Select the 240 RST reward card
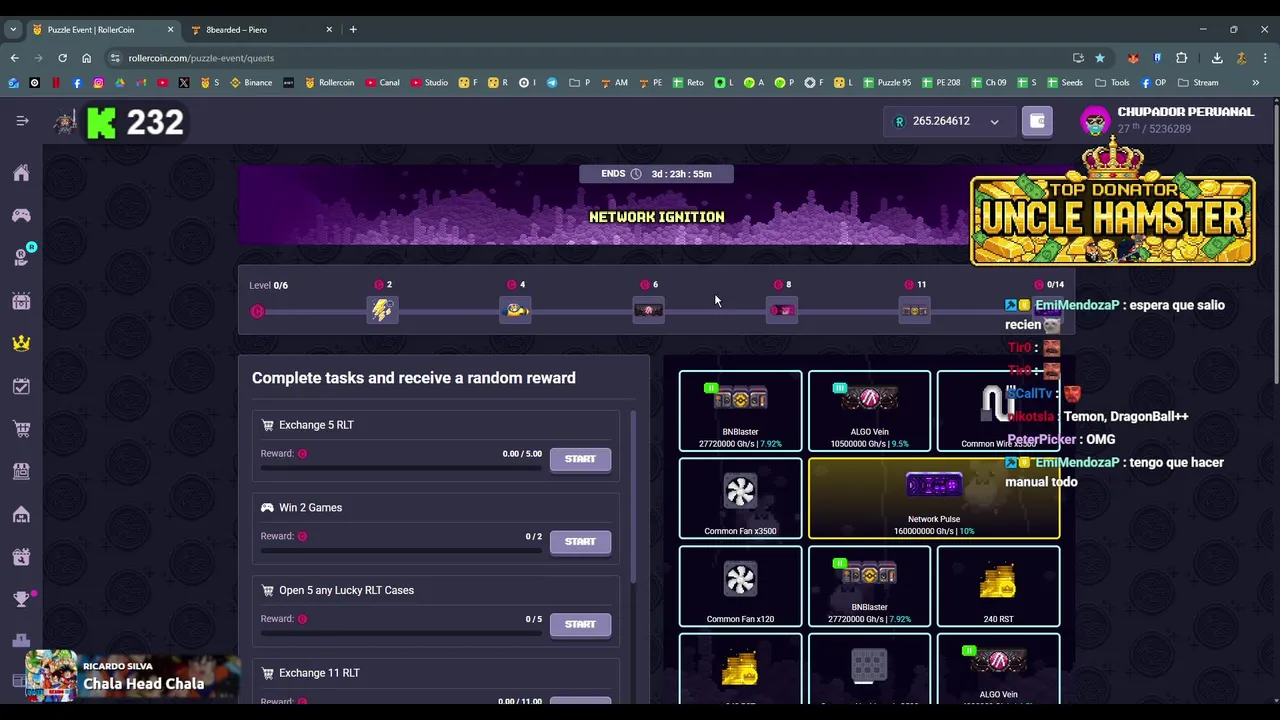 pyautogui.click(x=998, y=586)
